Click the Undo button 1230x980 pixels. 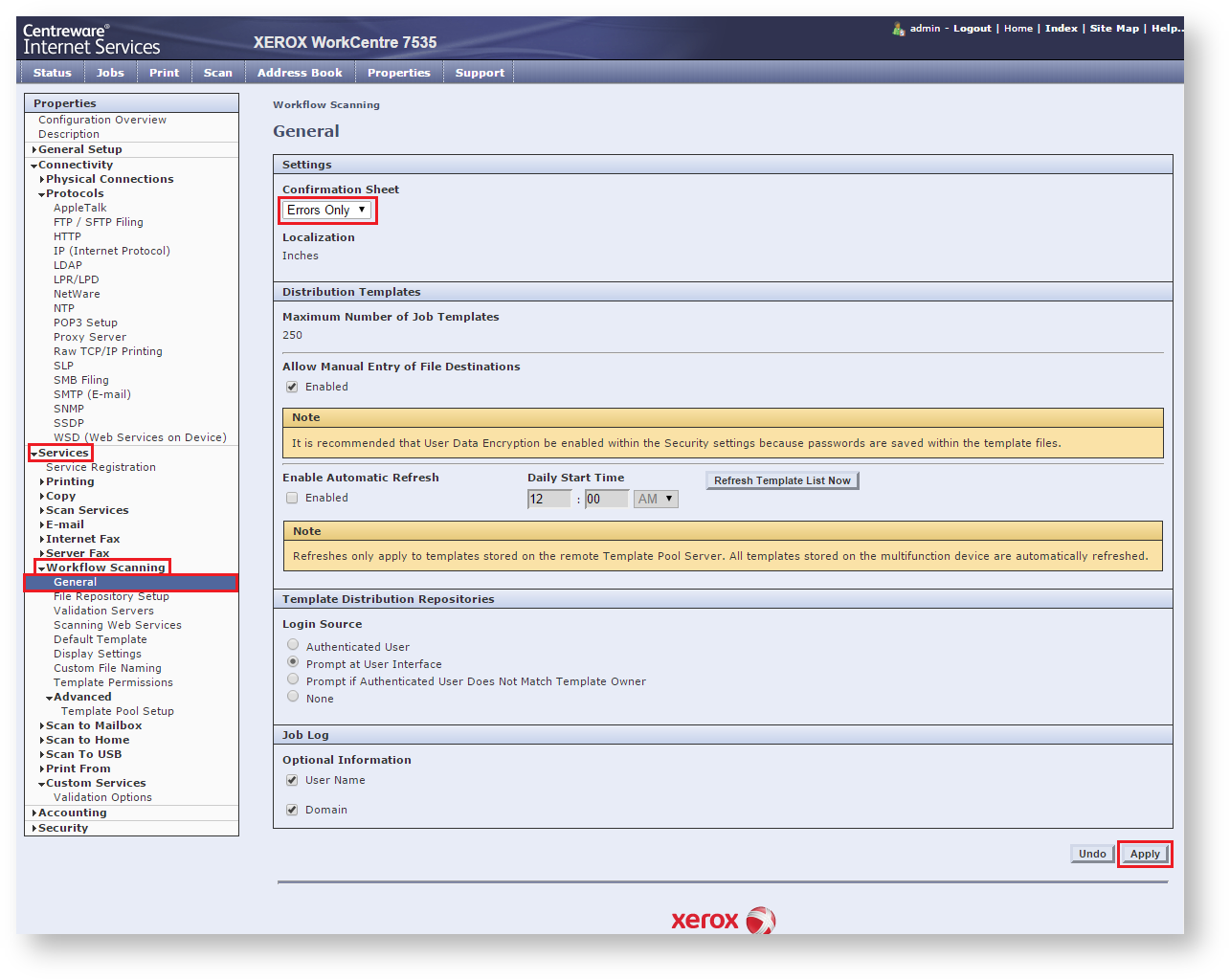1092,854
